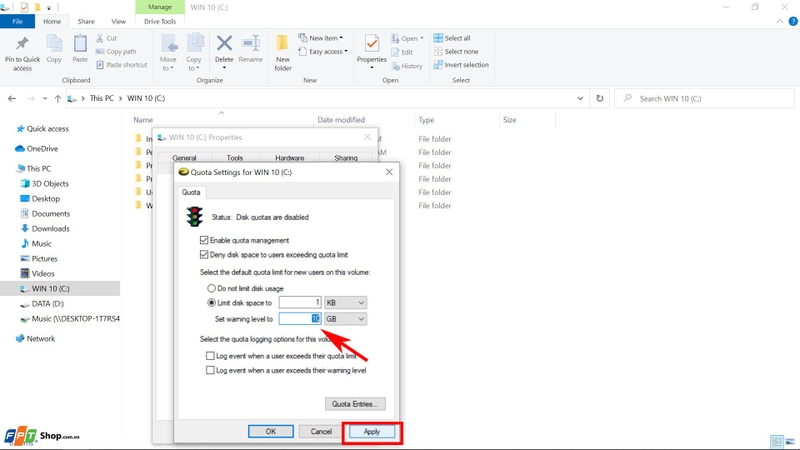The image size is (800, 450).
Task: Close the Quota Settings dialog
Action: point(389,172)
